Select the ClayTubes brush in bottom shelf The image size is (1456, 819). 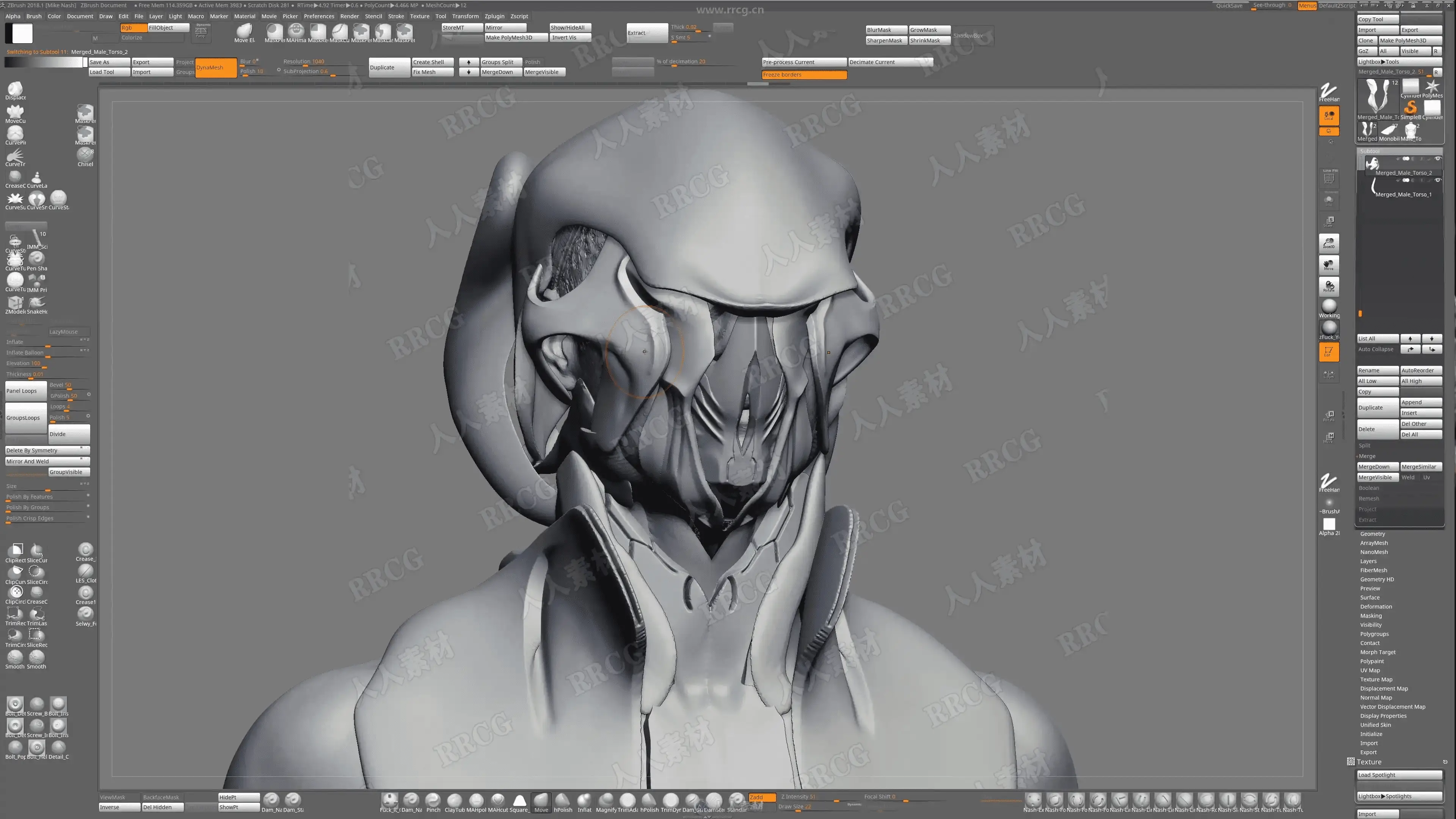tap(455, 800)
